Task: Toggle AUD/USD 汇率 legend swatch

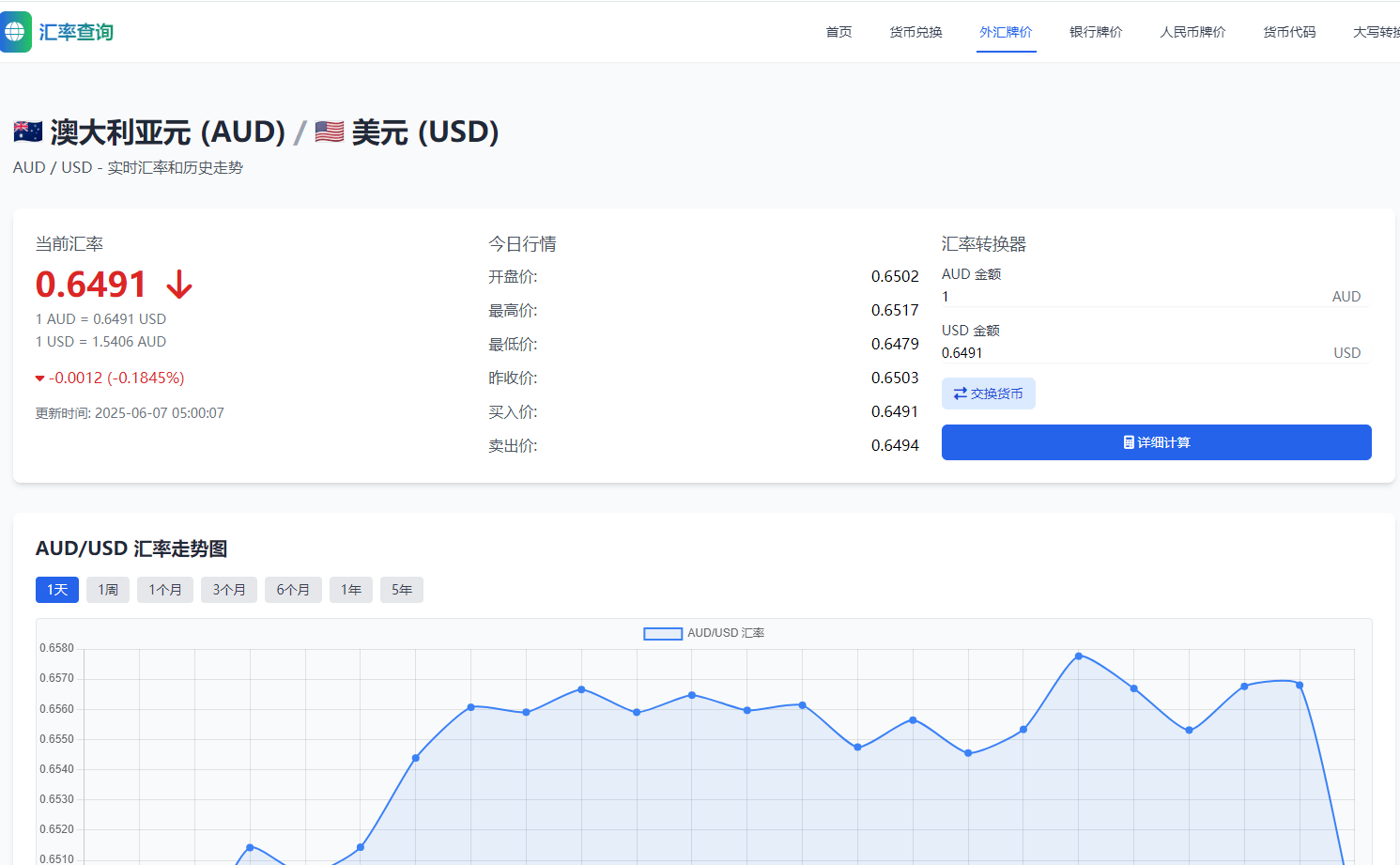Action: pos(663,634)
